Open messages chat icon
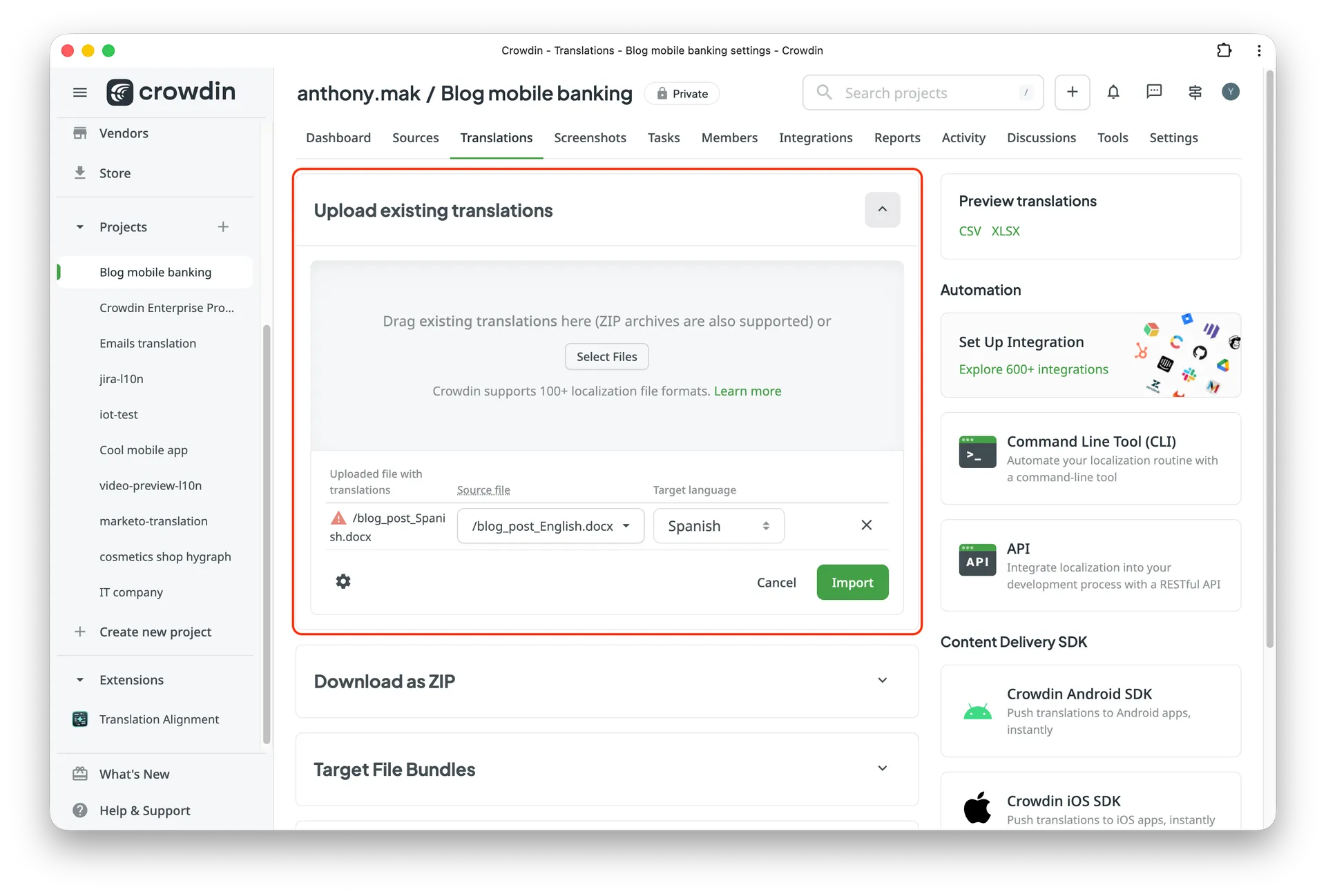This screenshot has height=896, width=1326. [1153, 92]
